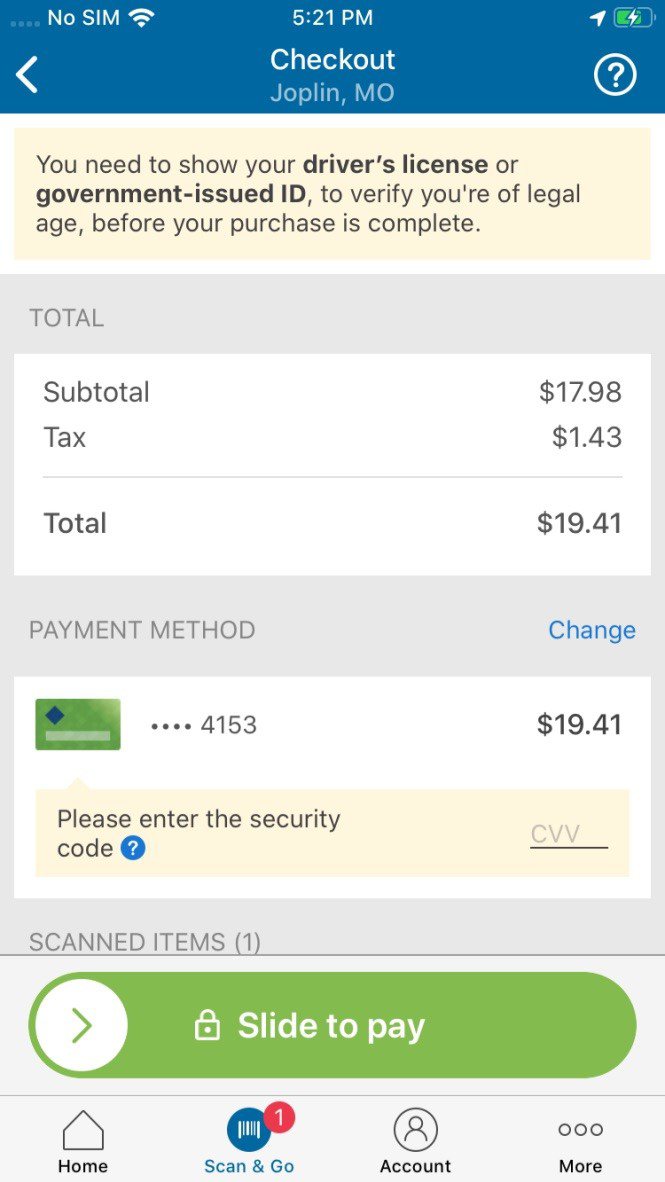The height and width of the screenshot is (1182, 665).
Task: Switch to the Home tab
Action: [x=82, y=1140]
